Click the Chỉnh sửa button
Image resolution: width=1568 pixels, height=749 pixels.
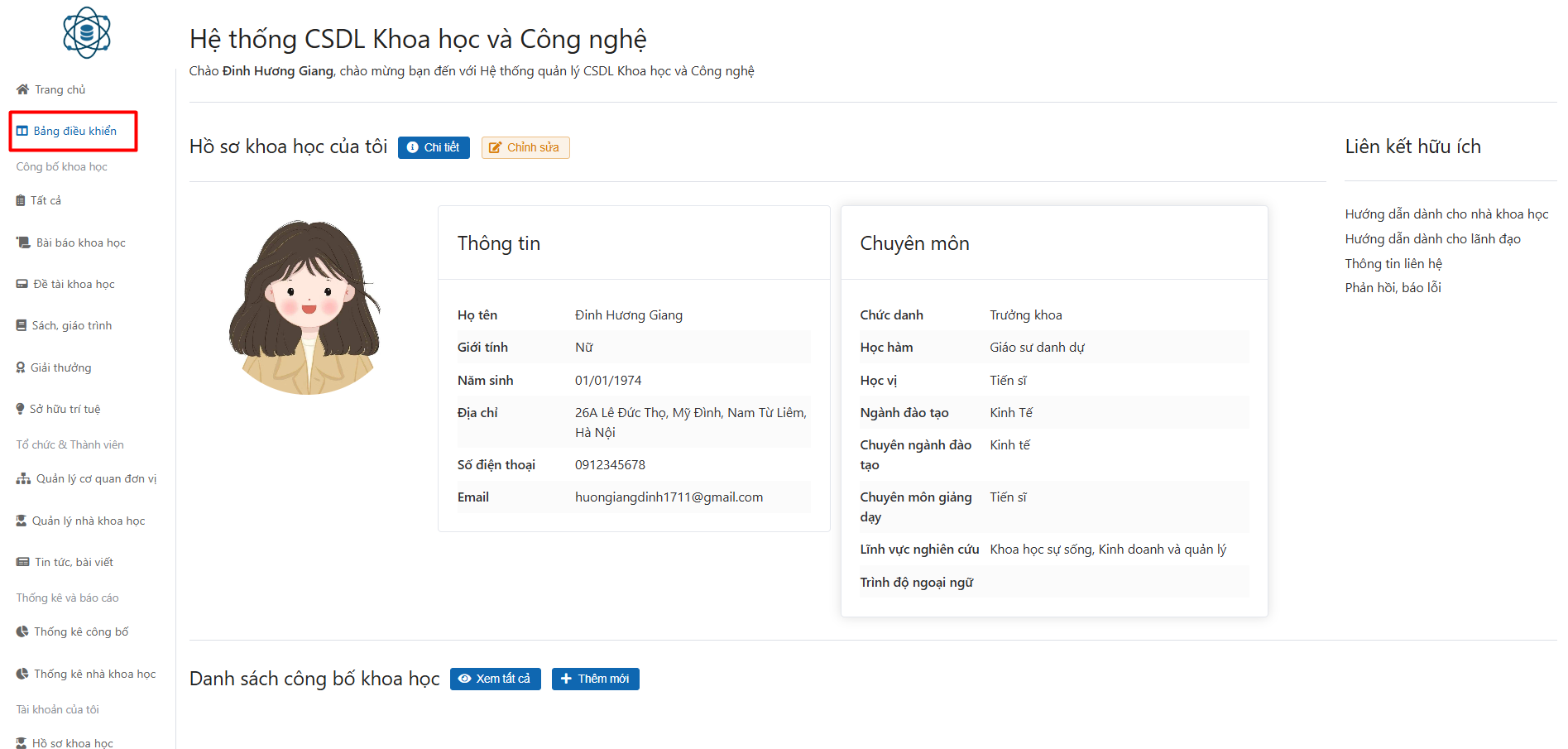[525, 146]
